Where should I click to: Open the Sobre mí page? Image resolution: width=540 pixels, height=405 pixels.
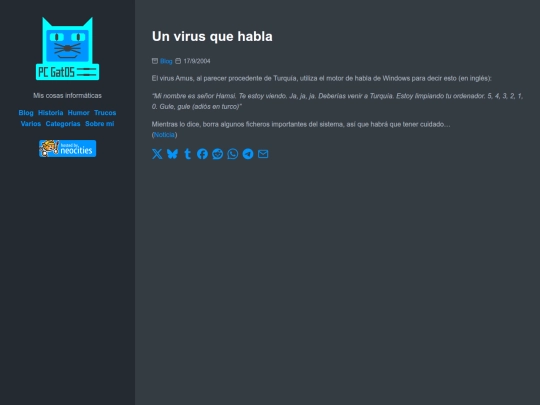(x=100, y=124)
